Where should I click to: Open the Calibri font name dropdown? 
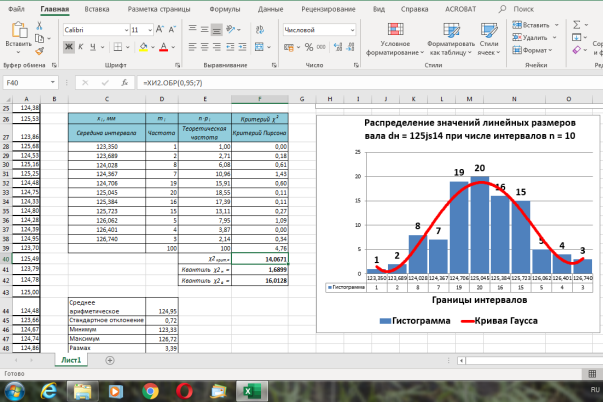[126, 30]
